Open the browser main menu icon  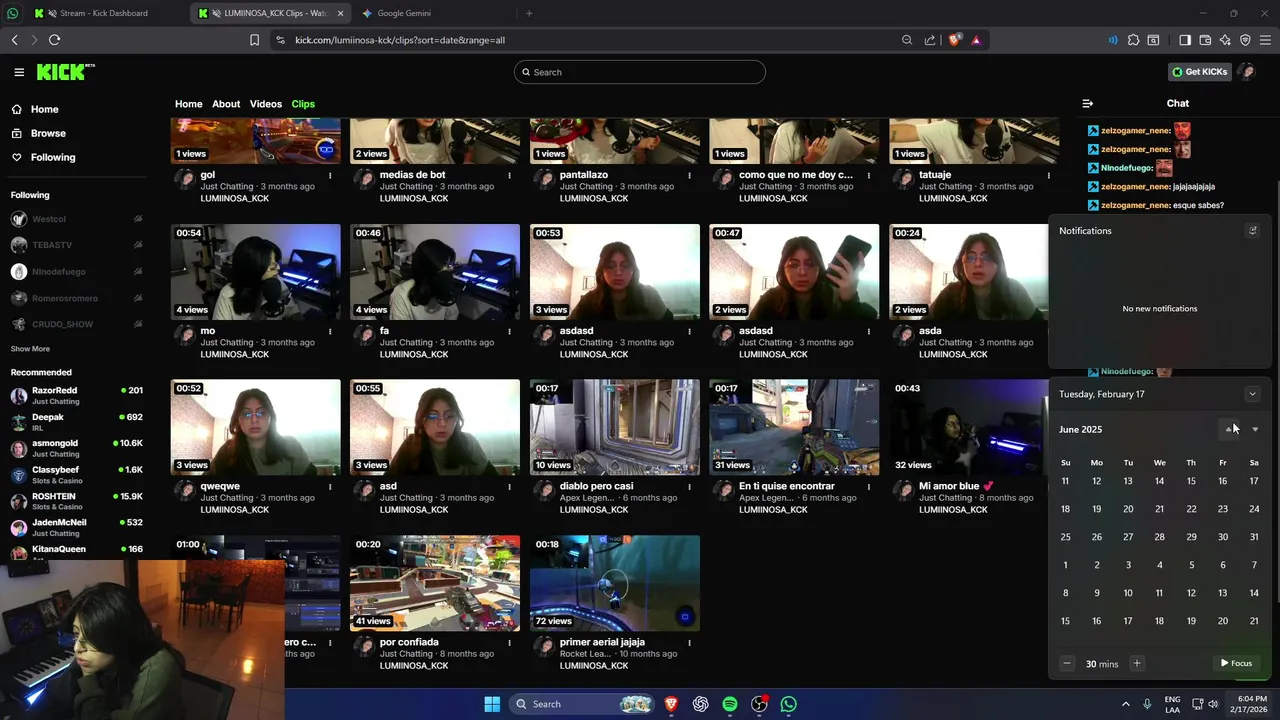[x=1265, y=40]
